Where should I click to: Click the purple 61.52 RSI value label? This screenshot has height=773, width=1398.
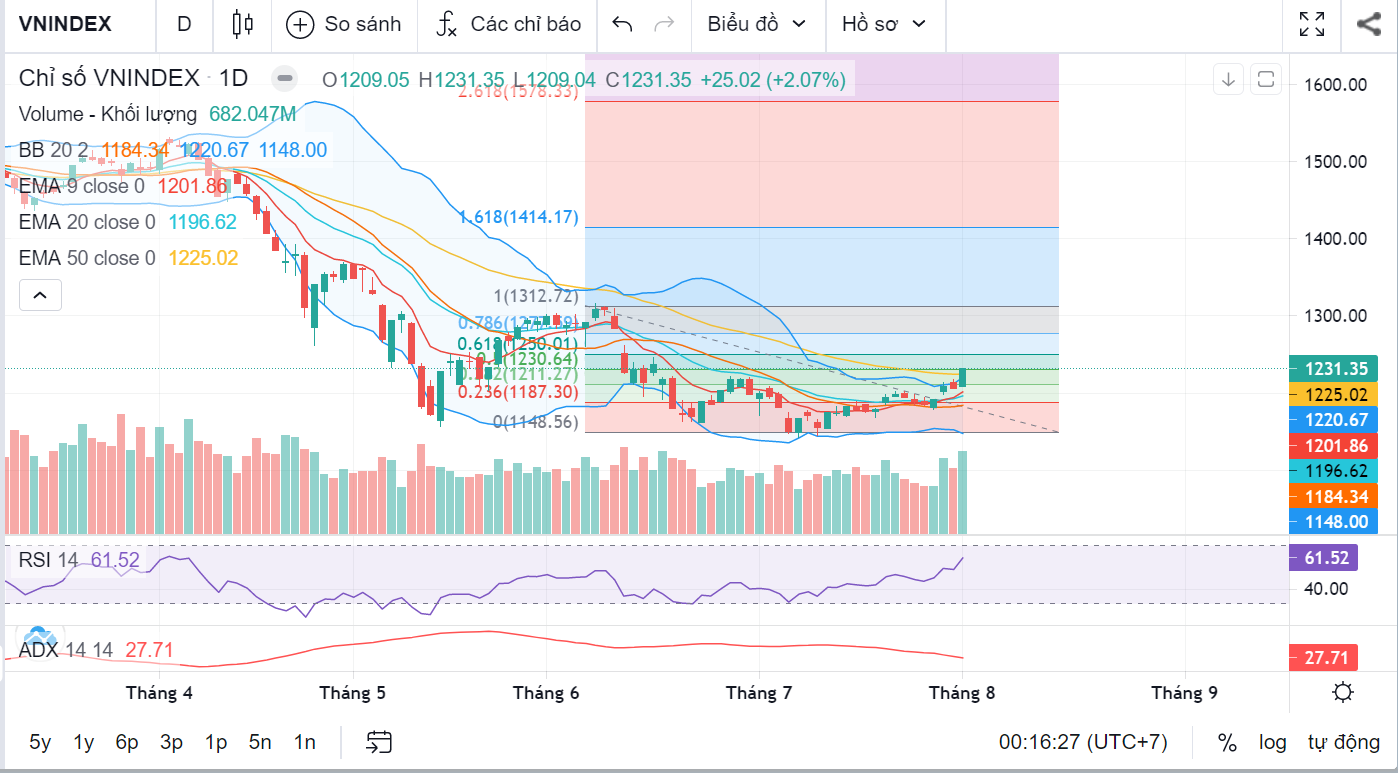click(x=1325, y=558)
